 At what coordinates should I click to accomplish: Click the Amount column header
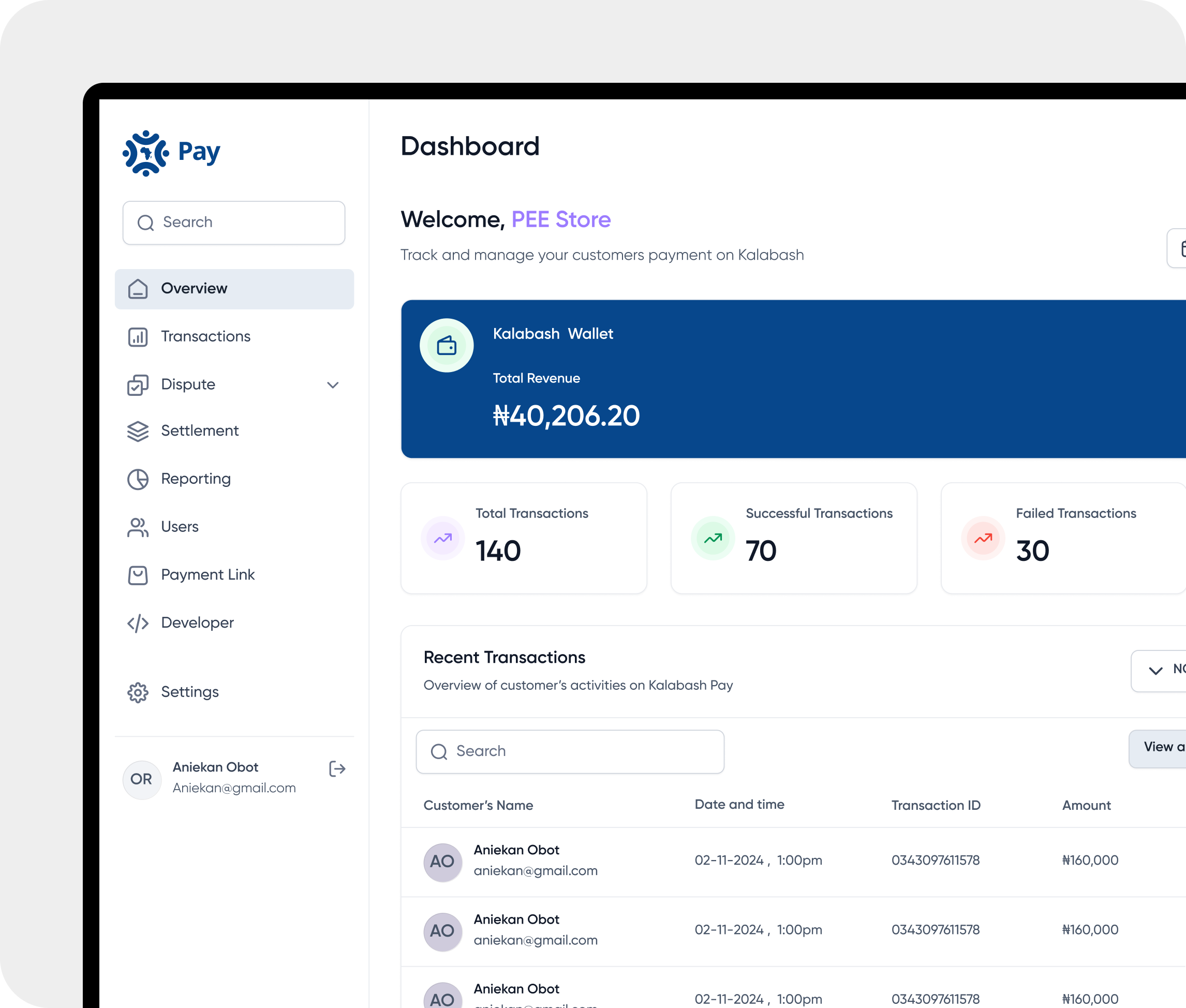point(1086,806)
